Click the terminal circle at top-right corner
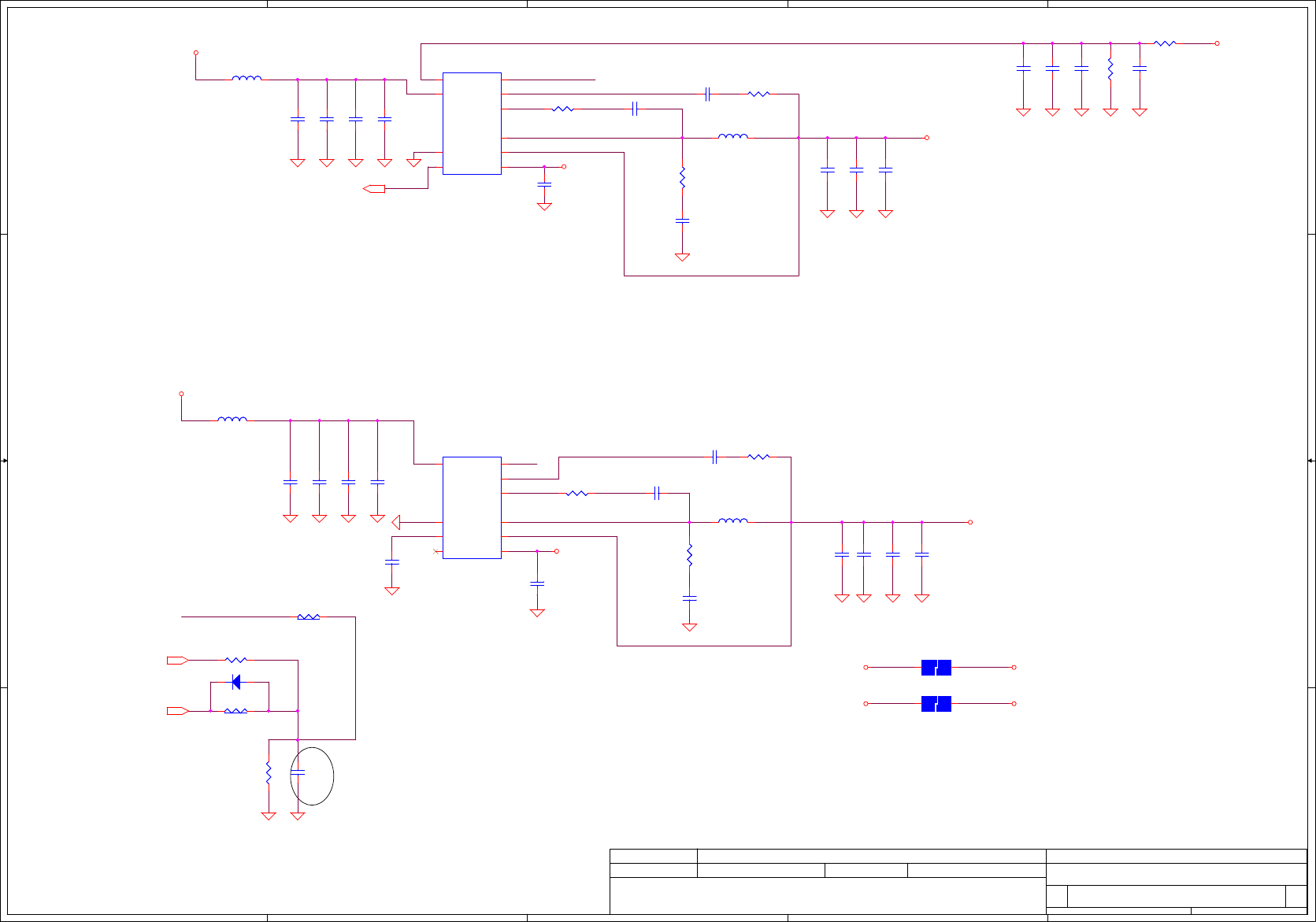The width and height of the screenshot is (1316, 922). (x=1218, y=43)
